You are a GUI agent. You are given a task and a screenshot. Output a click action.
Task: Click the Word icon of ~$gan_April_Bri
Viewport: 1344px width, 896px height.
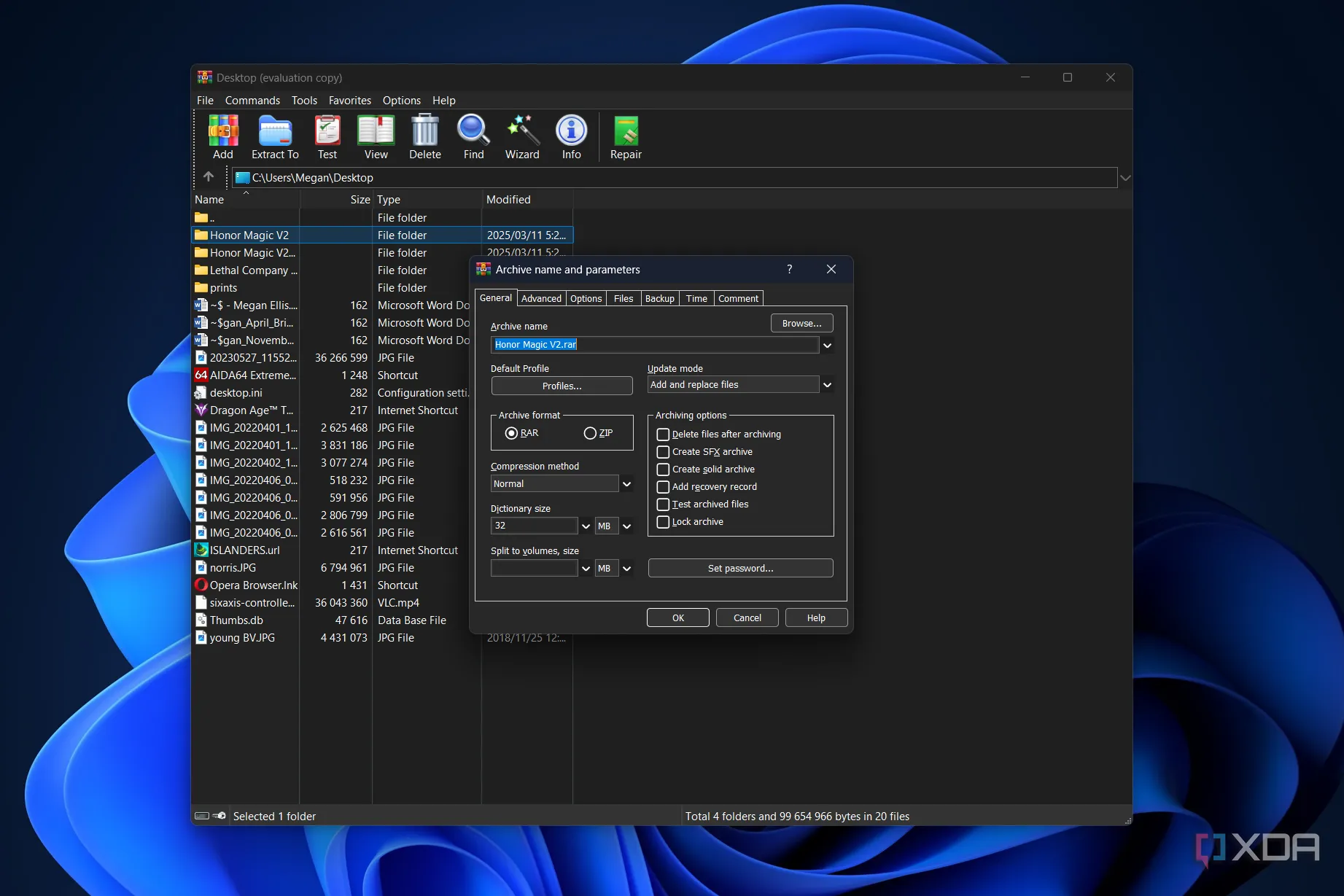(201, 322)
